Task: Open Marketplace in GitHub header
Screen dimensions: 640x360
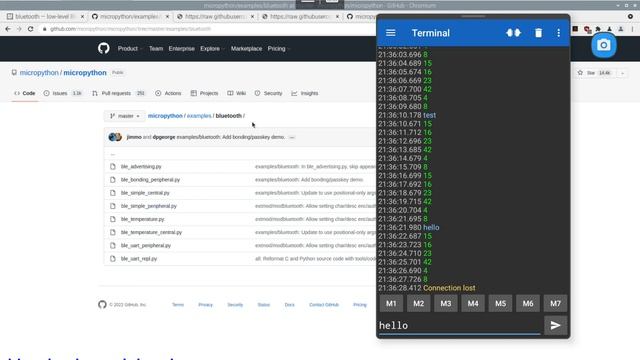Action: [x=246, y=49]
